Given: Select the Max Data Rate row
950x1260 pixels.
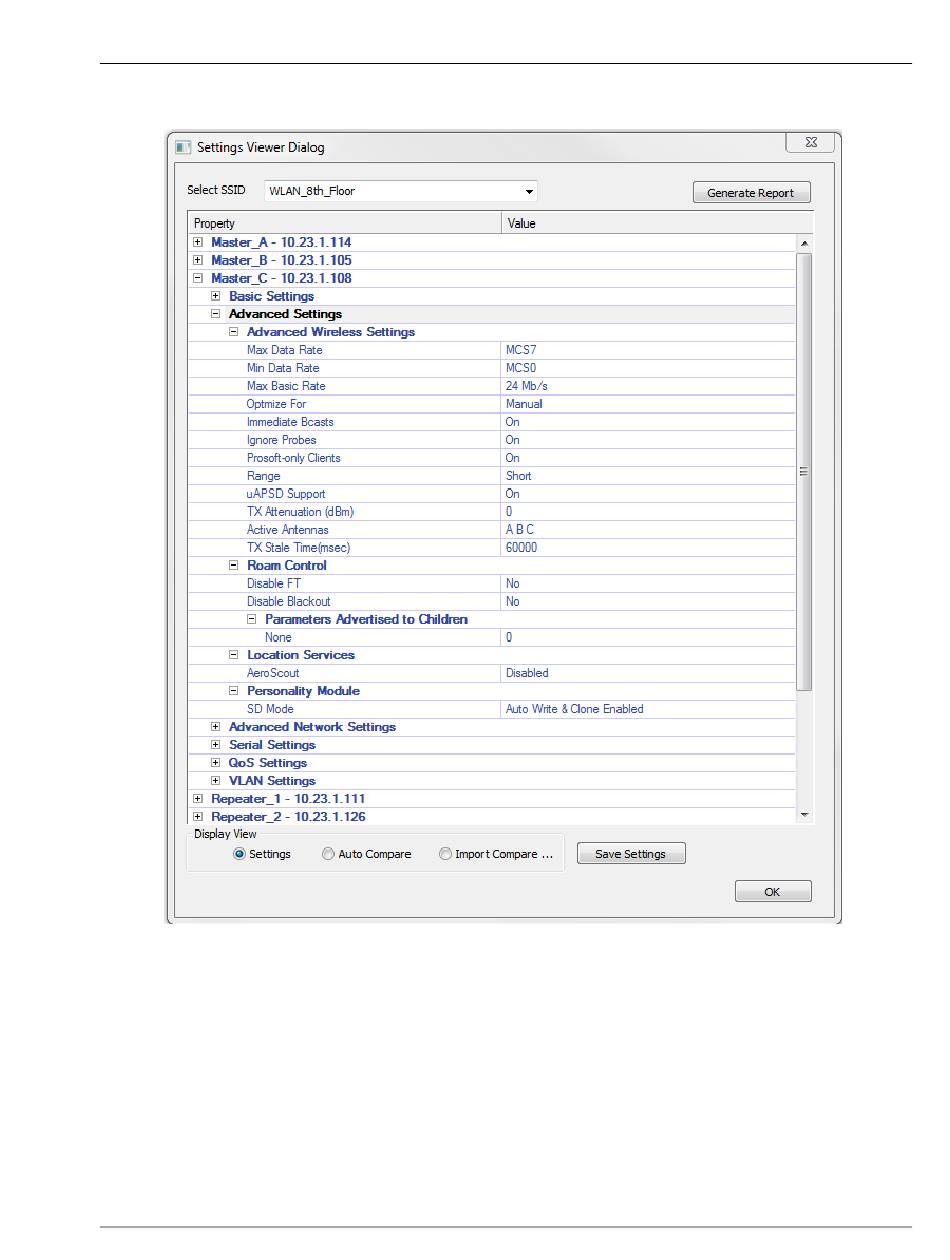Looking at the screenshot, I should [492, 350].
